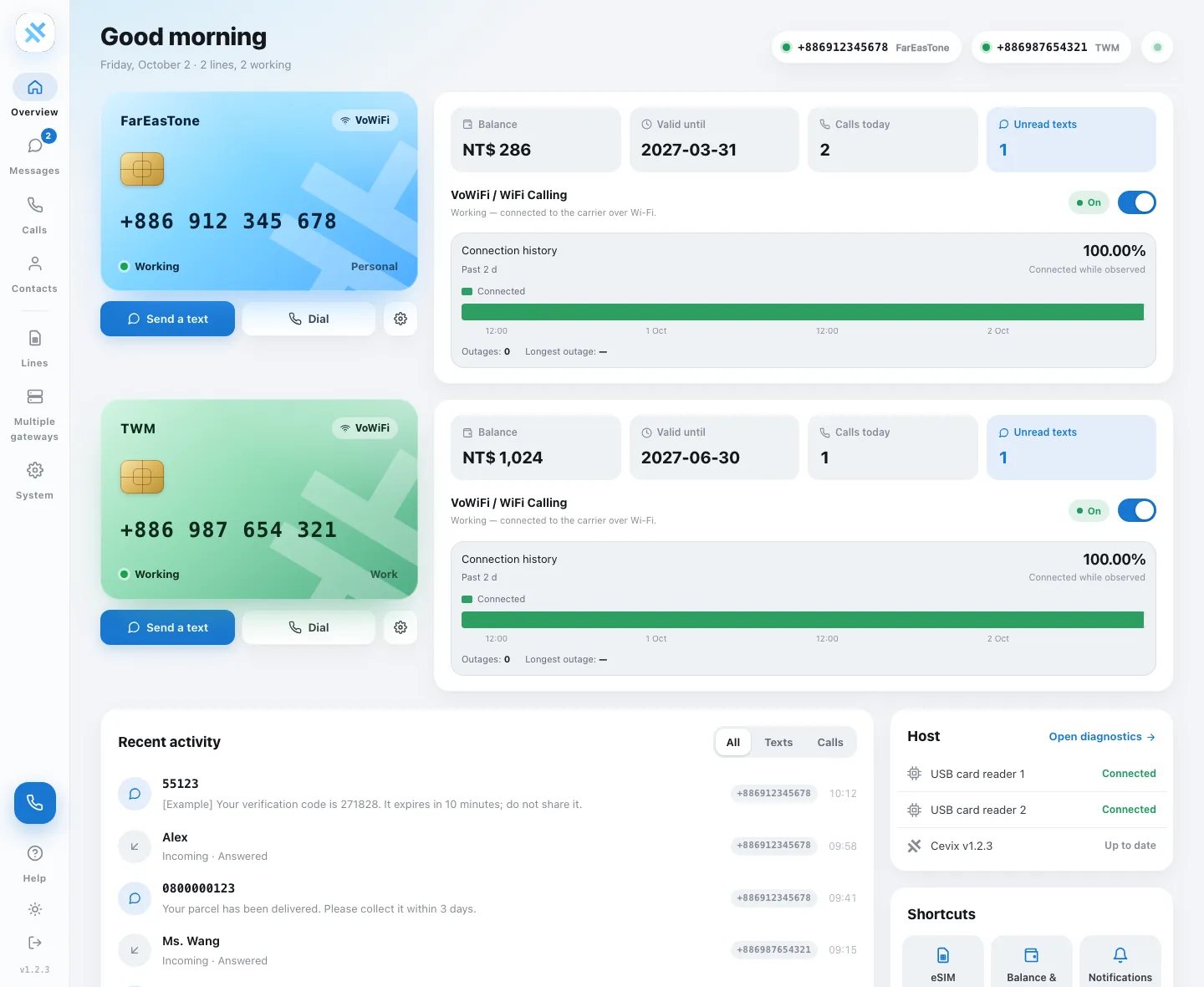Select the +886912345678 FarEasTone header chip
Viewport: 1204px width, 987px height.
tap(866, 48)
